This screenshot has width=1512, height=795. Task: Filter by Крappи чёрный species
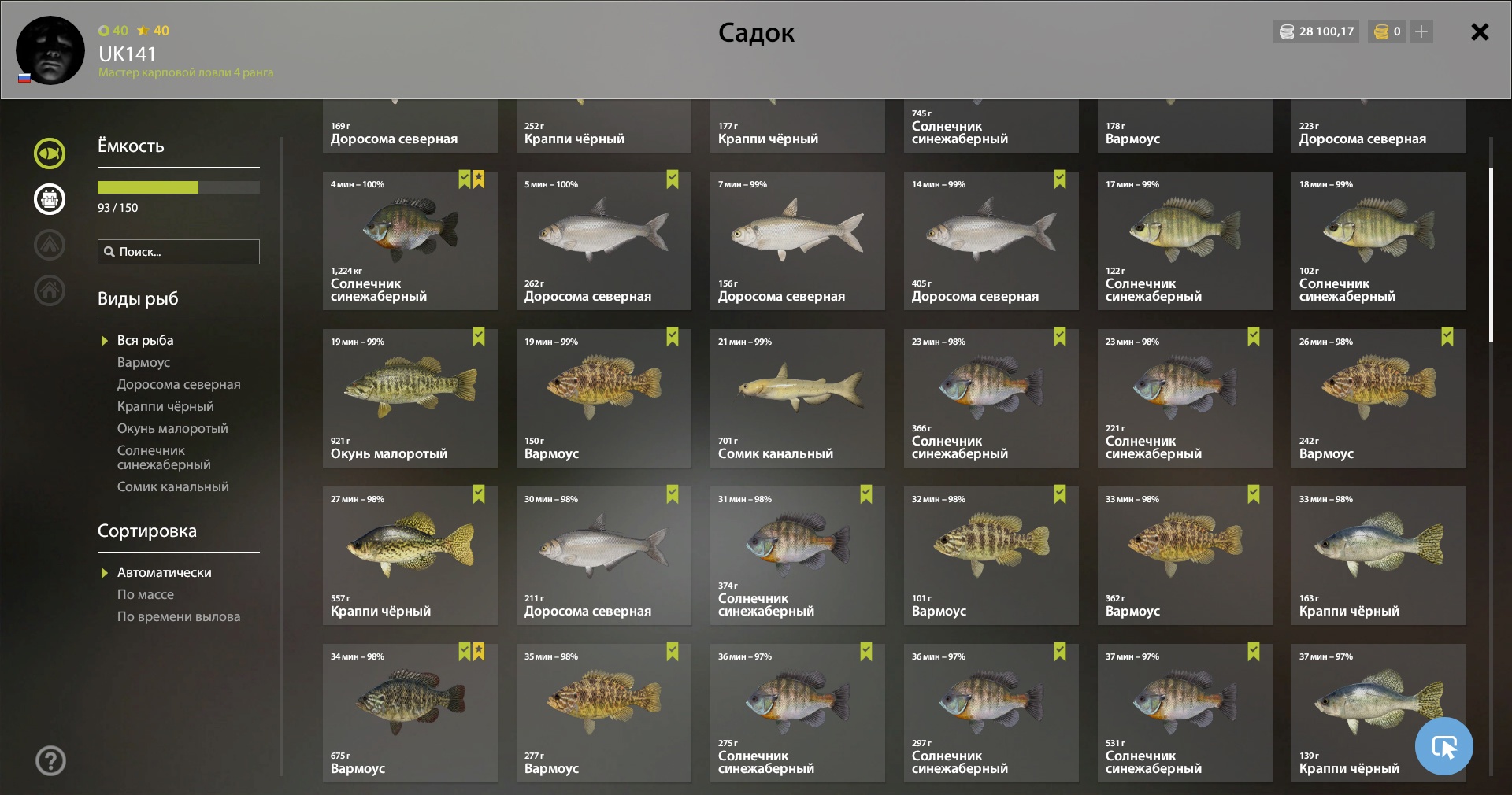pyautogui.click(x=165, y=406)
